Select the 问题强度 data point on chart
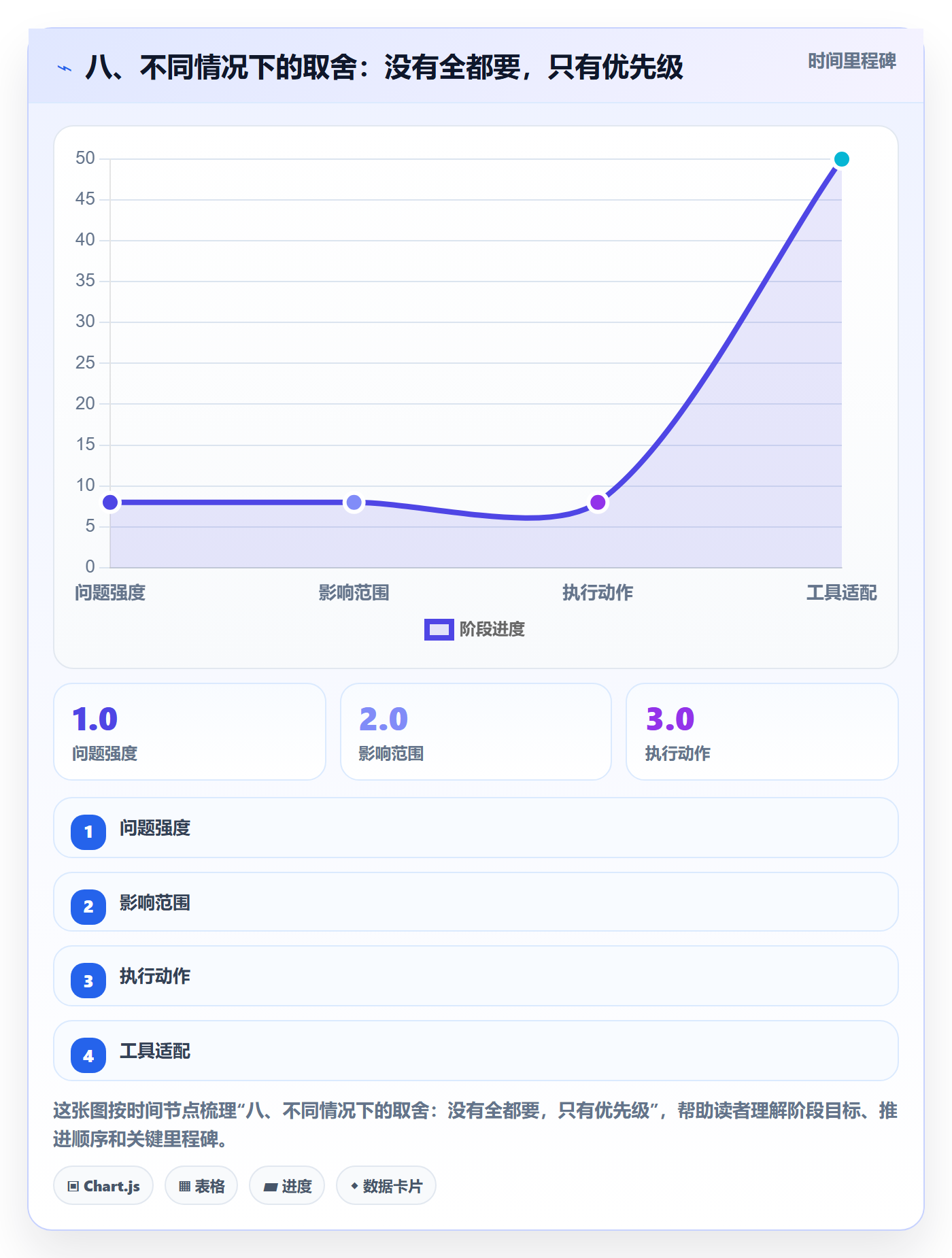The height and width of the screenshot is (1258, 952). point(110,503)
